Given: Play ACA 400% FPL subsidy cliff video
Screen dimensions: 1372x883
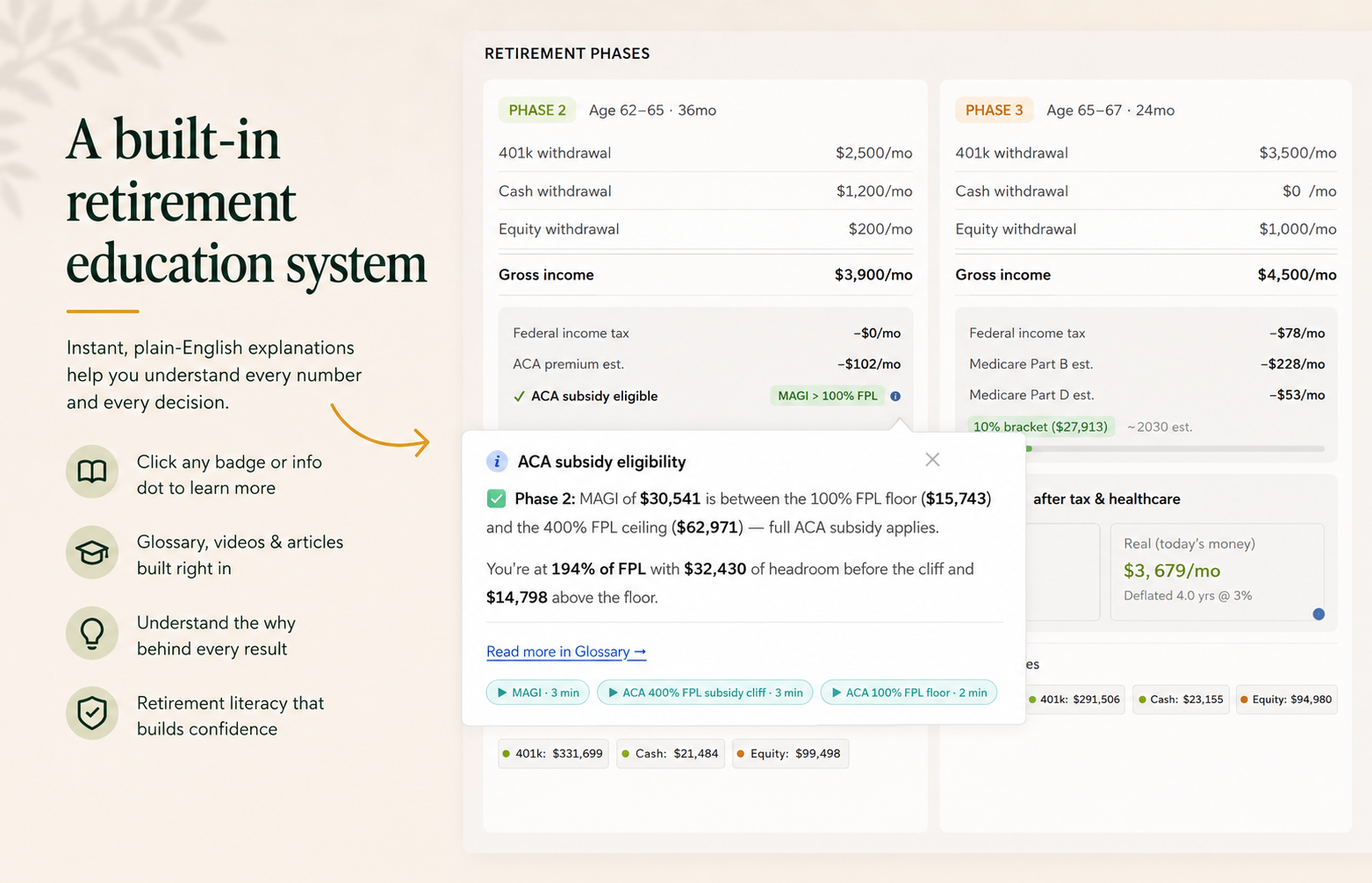Looking at the screenshot, I should 706,693.
